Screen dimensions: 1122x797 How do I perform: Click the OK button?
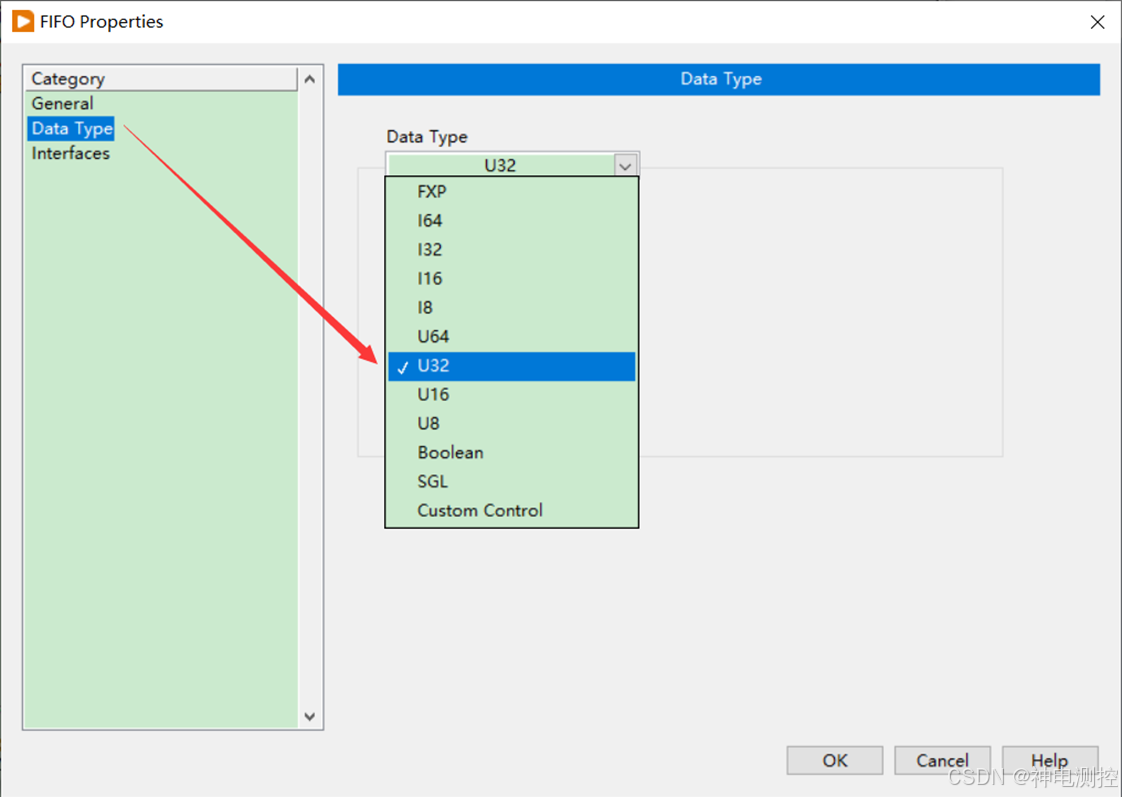click(x=834, y=760)
